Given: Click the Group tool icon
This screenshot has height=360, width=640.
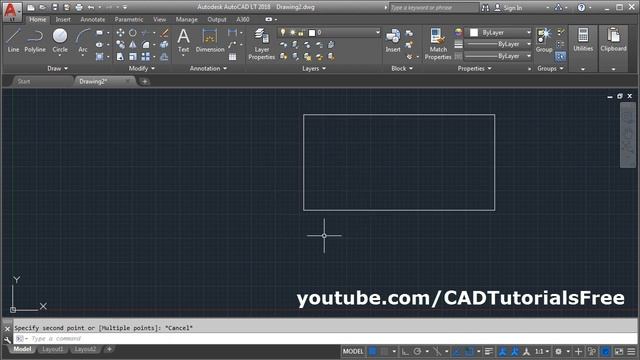Looking at the screenshot, I should (544, 40).
